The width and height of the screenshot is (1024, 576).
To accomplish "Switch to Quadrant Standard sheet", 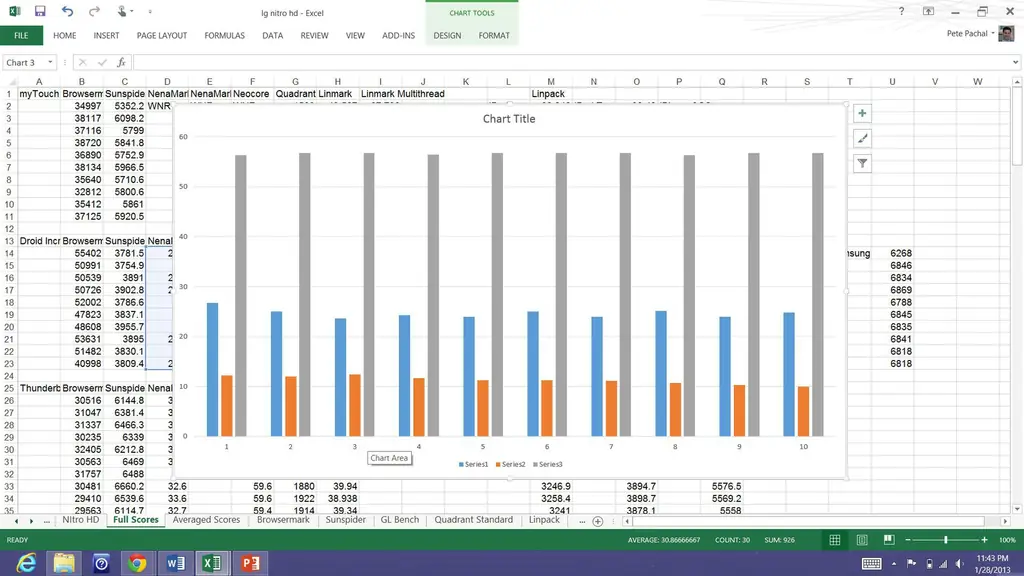I will [473, 520].
